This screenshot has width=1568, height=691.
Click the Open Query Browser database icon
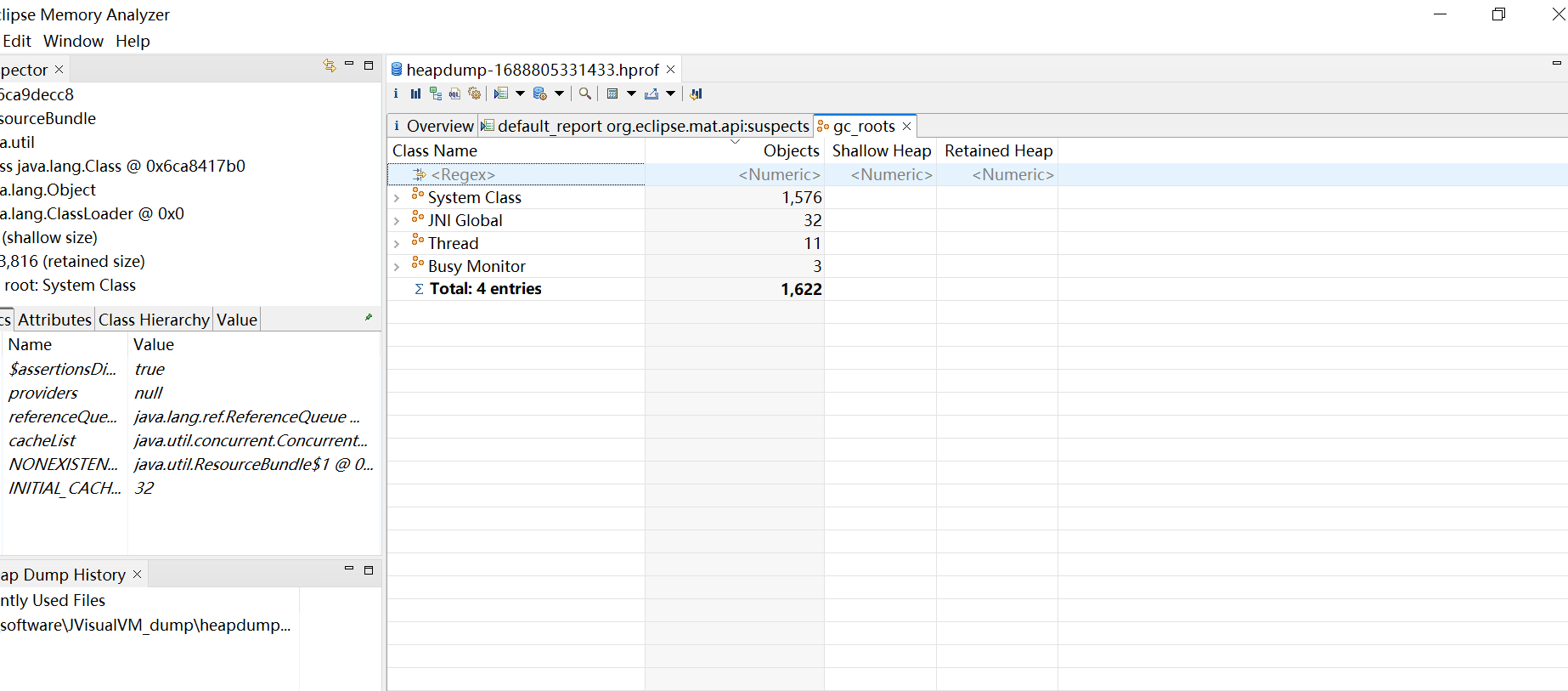click(x=539, y=94)
